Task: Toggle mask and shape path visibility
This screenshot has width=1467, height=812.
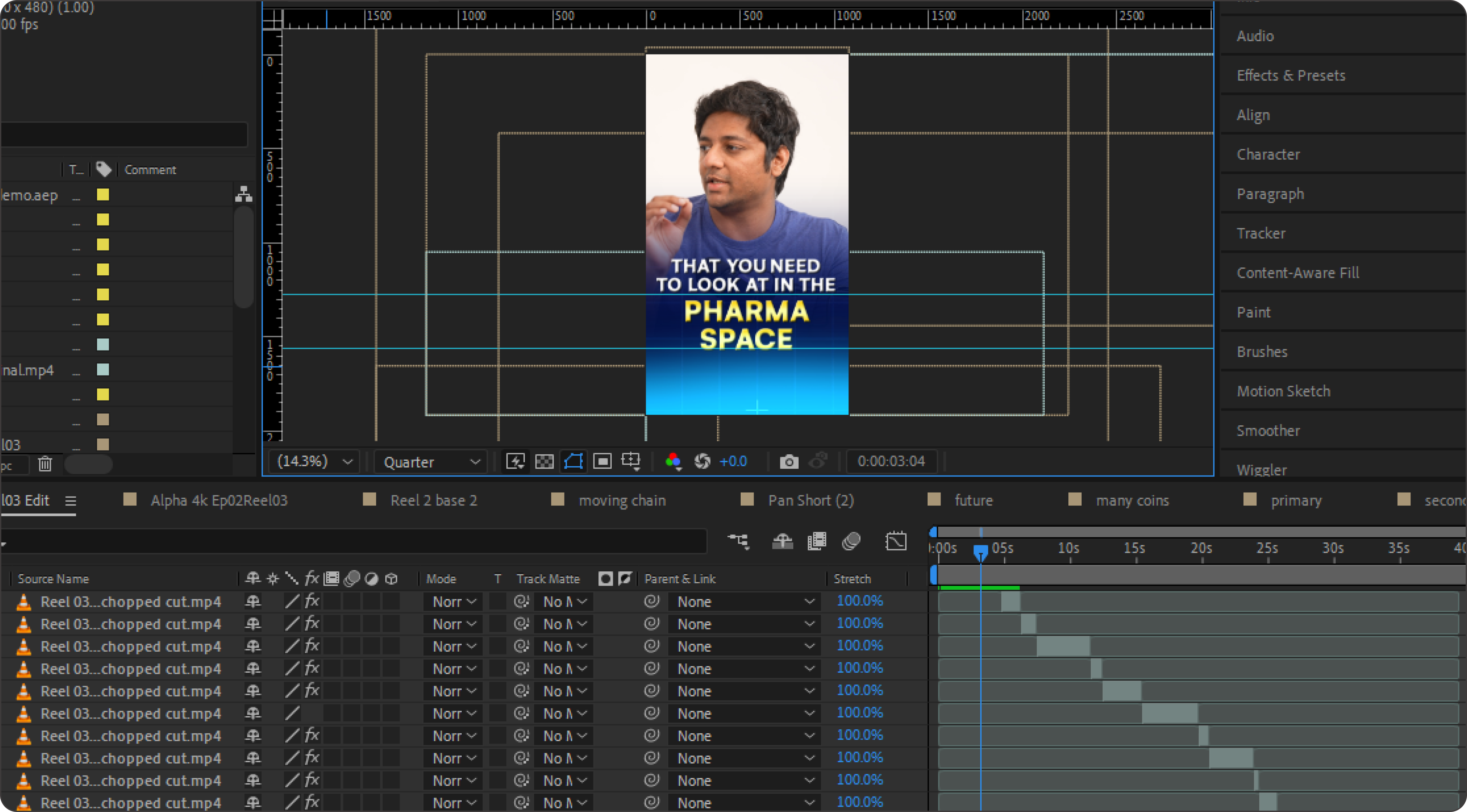Action: (573, 461)
